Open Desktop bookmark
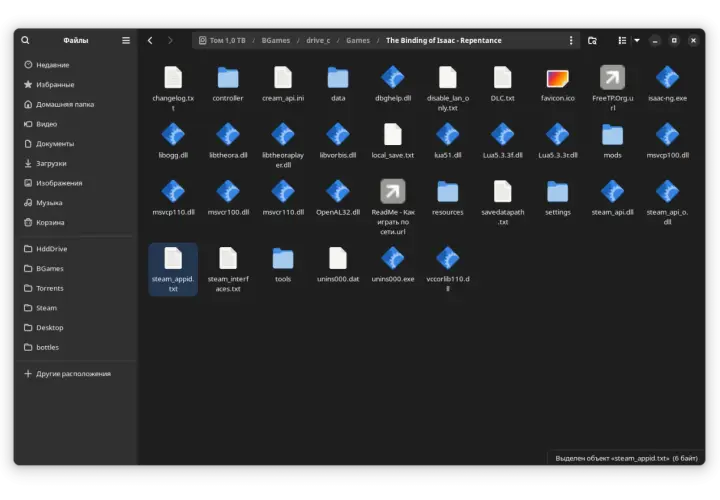 pyautogui.click(x=76, y=327)
